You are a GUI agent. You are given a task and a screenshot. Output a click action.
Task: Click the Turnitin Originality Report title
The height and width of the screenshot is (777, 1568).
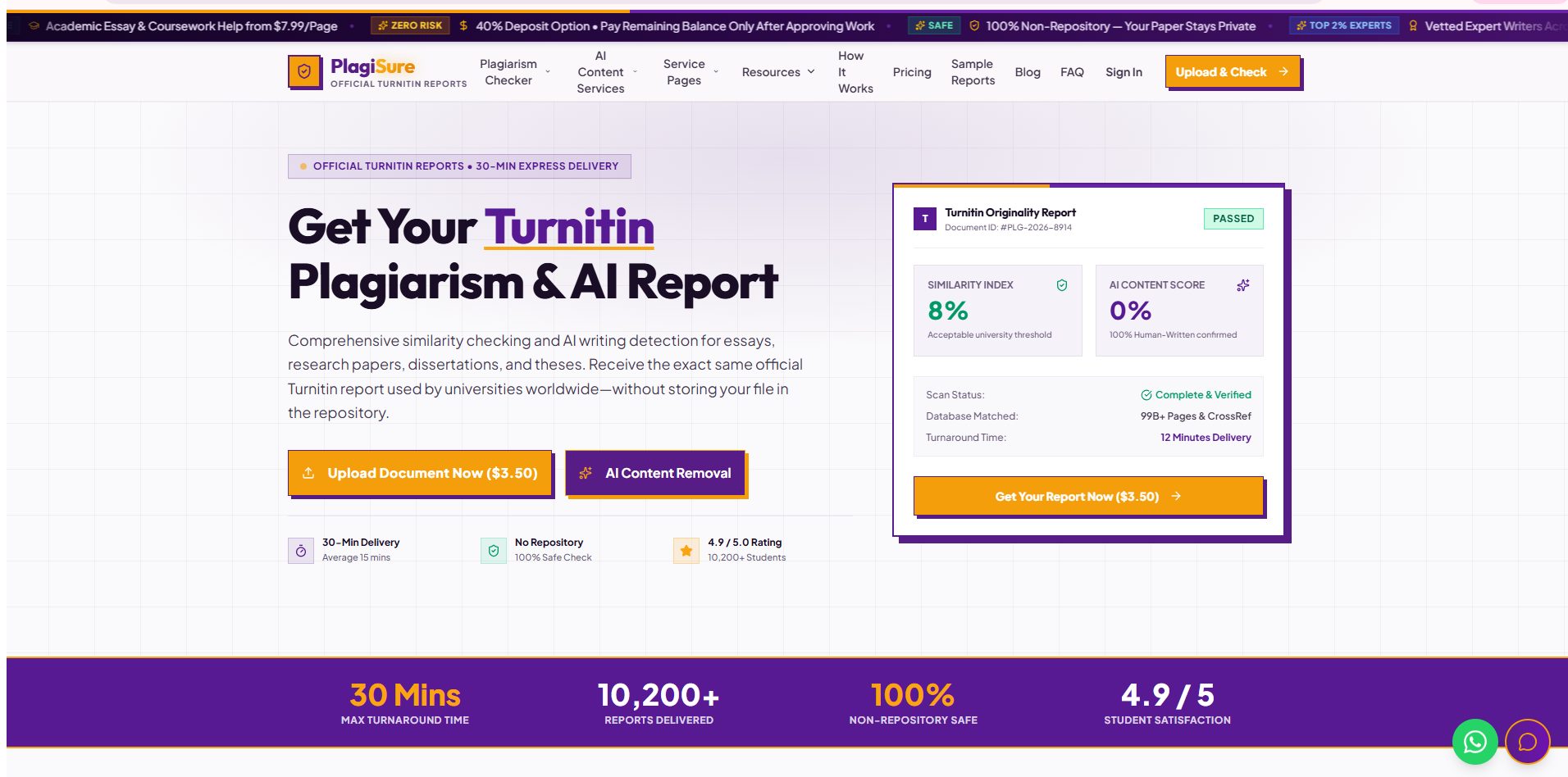(1010, 212)
